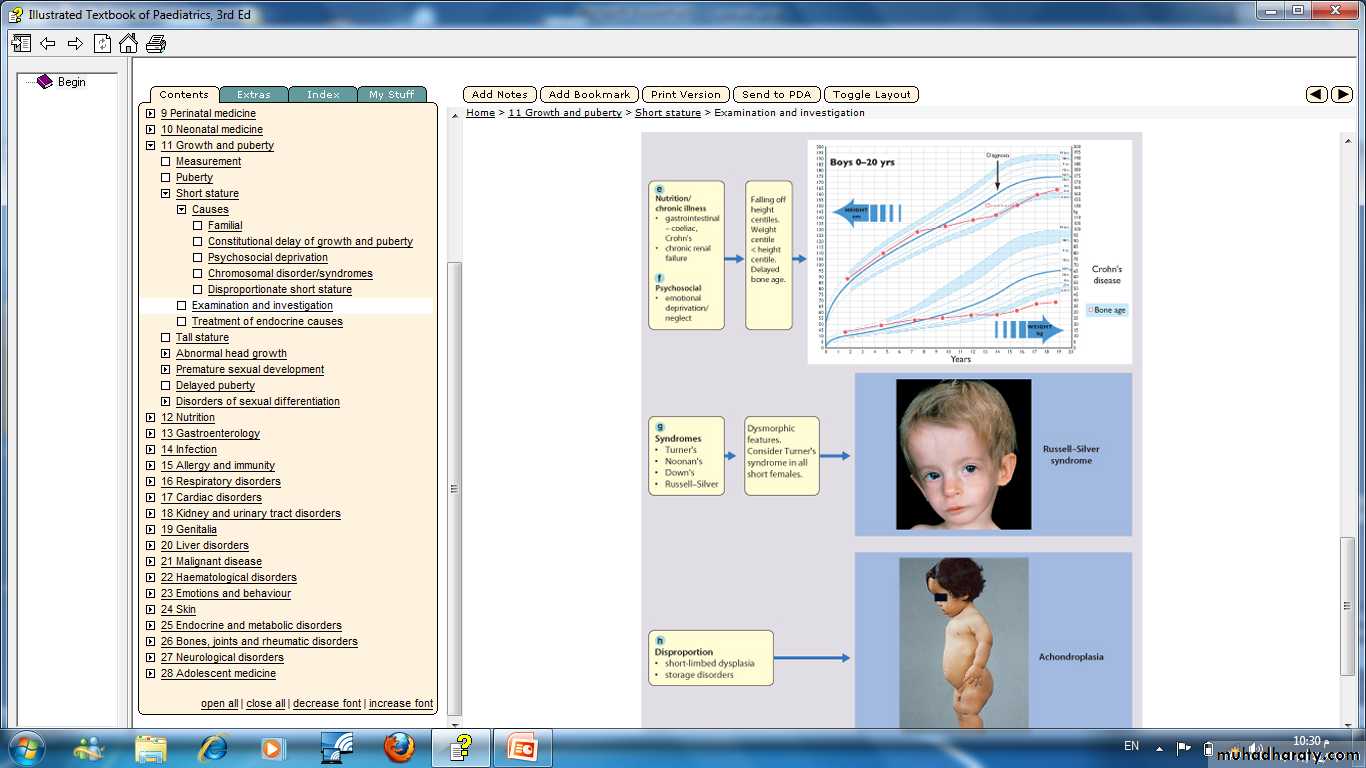
Task: Open Constitutional delay of growth and puberty
Action: pos(310,241)
